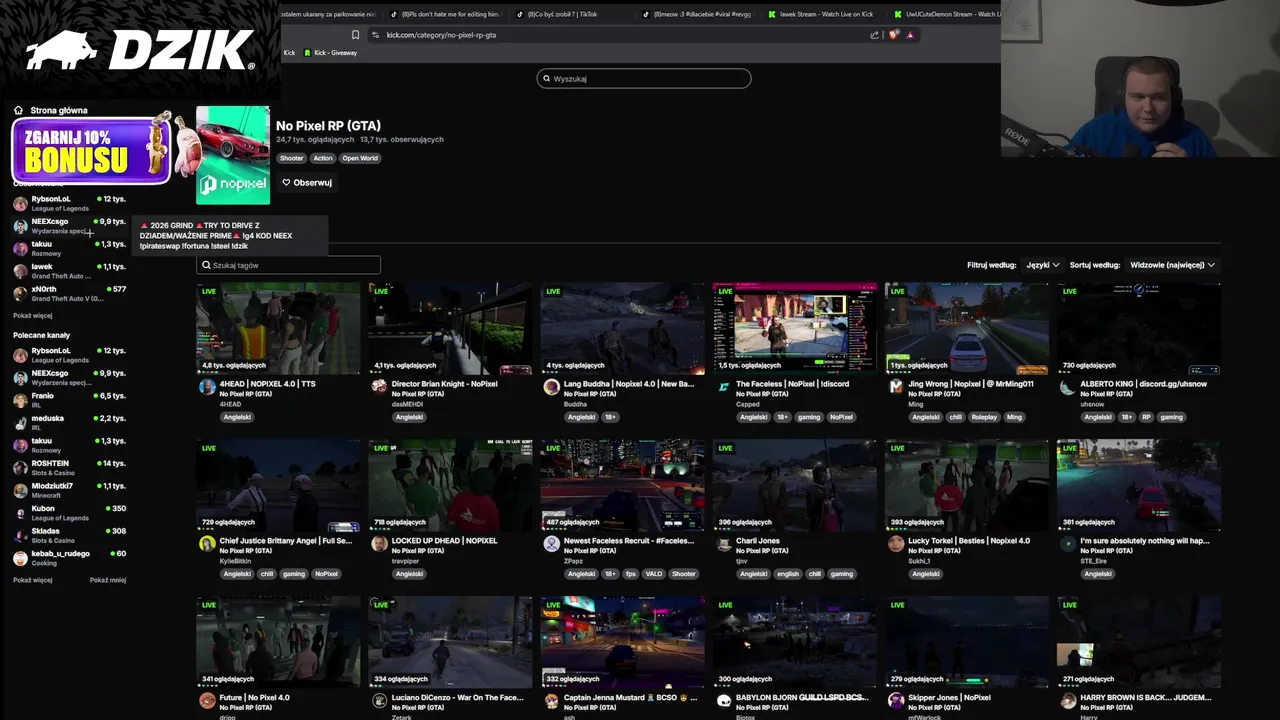Click the Szukaj tagów tag search field
The image size is (1280, 720).
288,265
